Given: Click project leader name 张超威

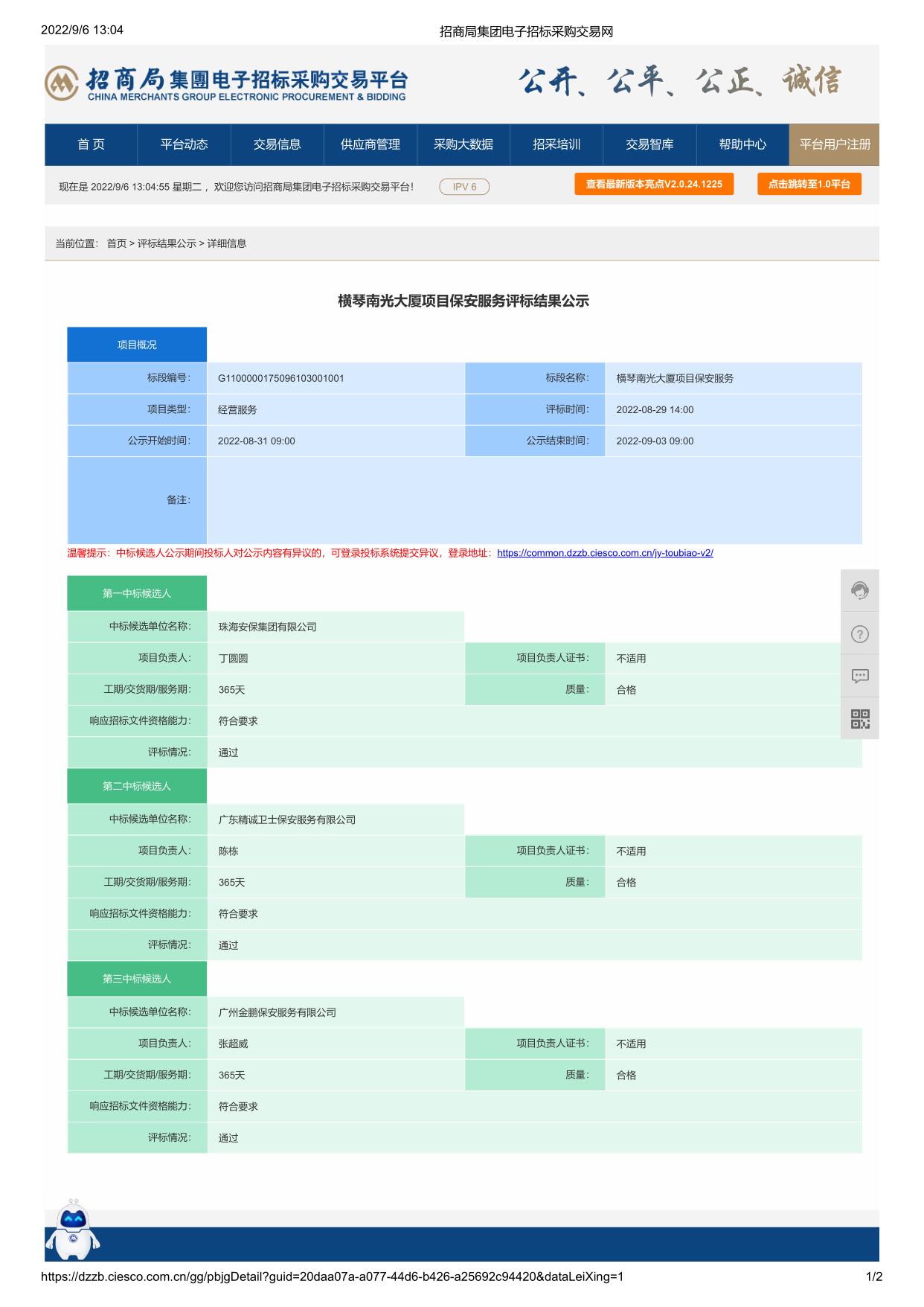Looking at the screenshot, I should (x=233, y=1044).
